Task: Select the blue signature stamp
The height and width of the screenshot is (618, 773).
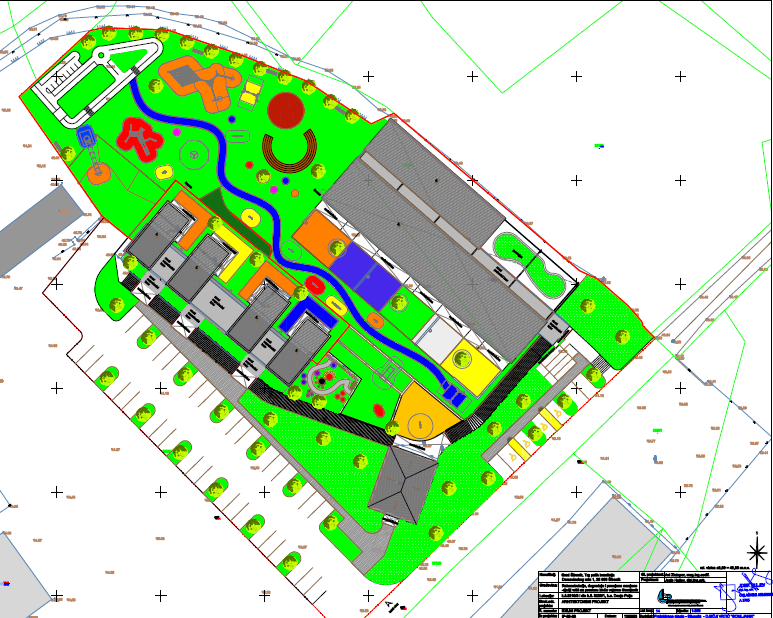Action: (742, 588)
